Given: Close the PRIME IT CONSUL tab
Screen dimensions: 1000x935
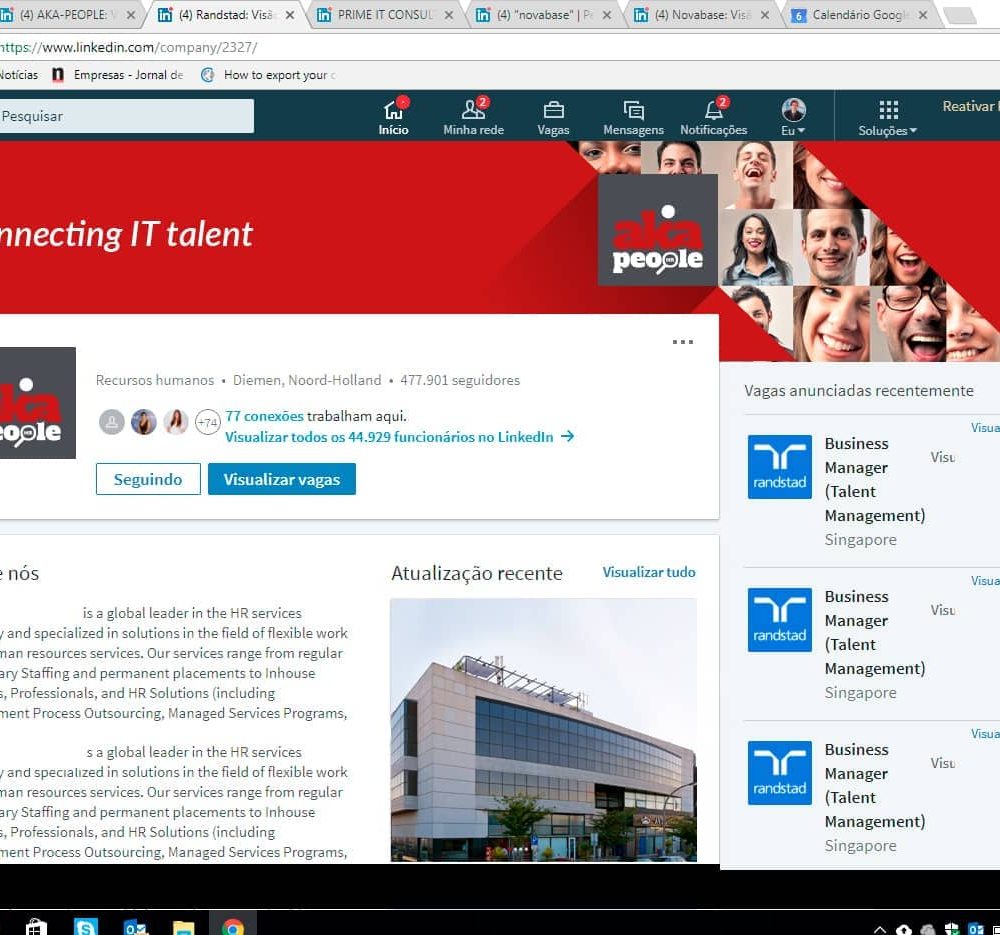Looking at the screenshot, I should [x=449, y=15].
